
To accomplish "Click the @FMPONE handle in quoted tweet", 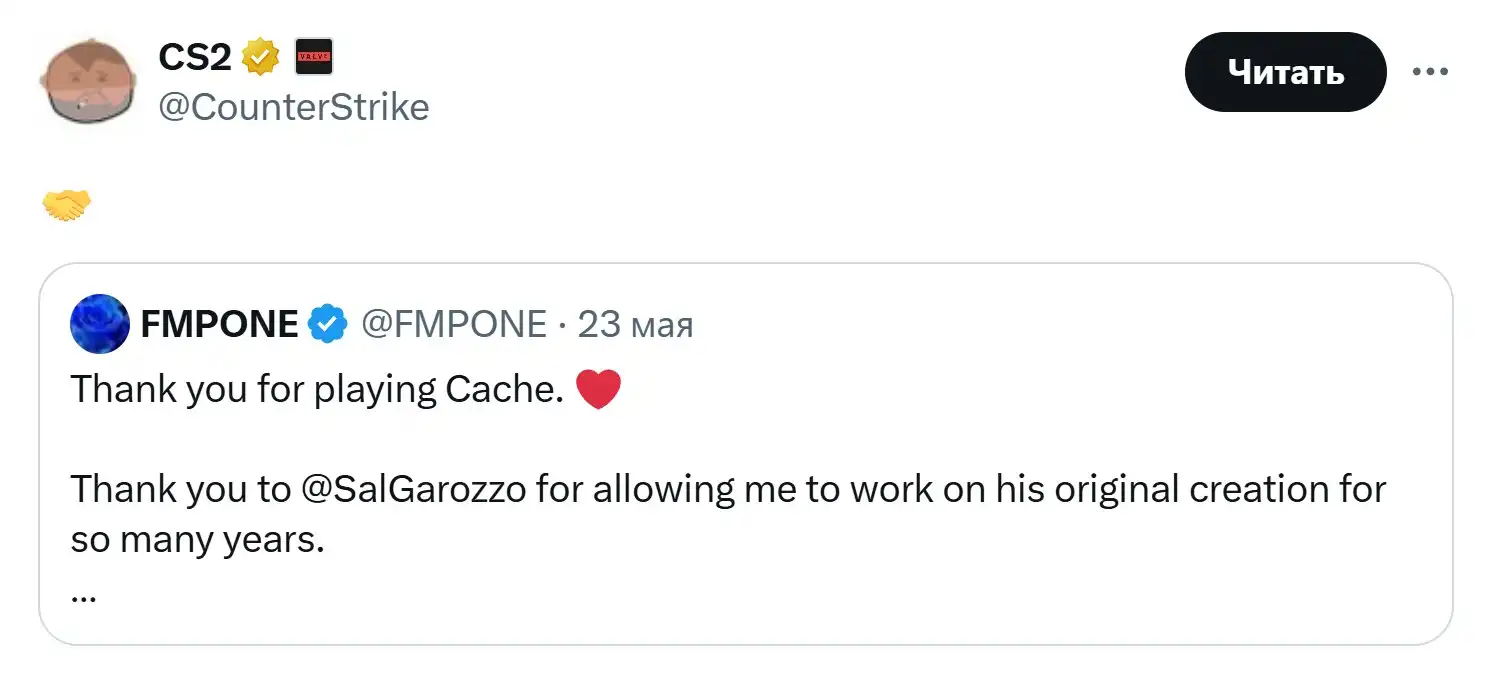I will 455,322.
